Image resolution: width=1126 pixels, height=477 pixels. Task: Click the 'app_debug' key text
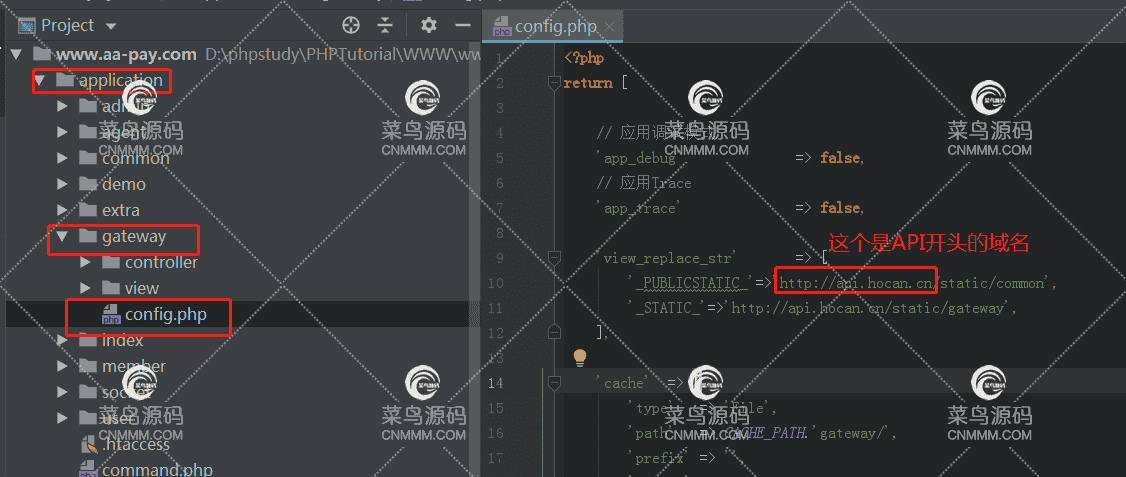636,158
